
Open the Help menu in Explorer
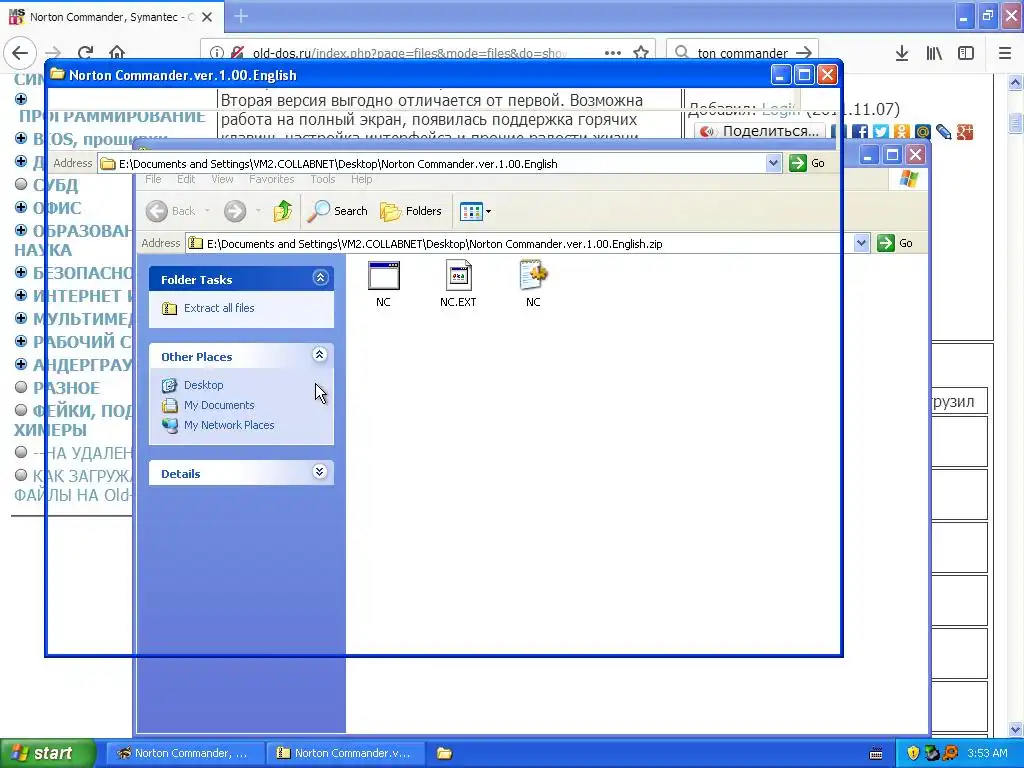[361, 179]
